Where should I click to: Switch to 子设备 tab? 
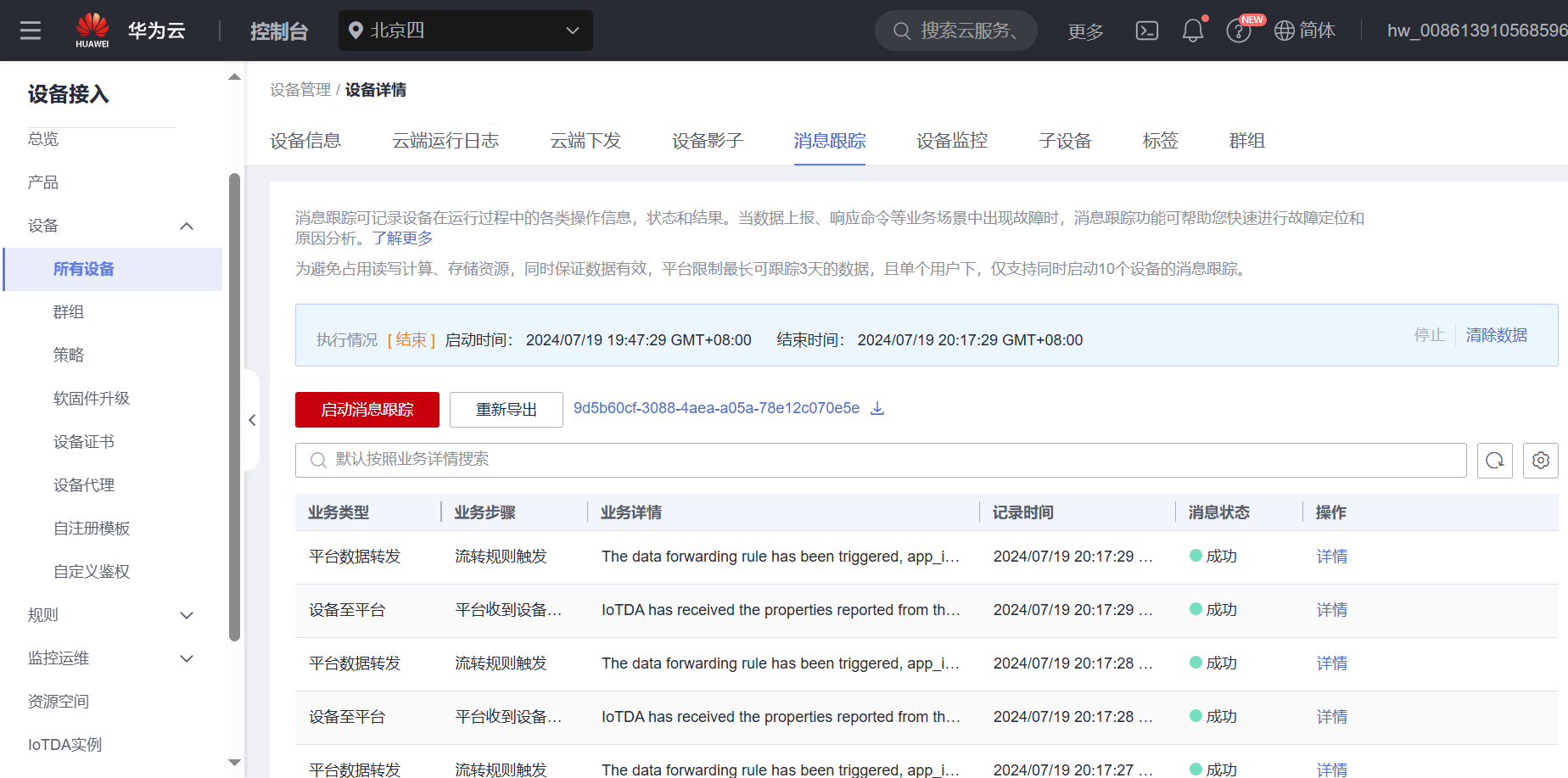pyautogui.click(x=1065, y=141)
